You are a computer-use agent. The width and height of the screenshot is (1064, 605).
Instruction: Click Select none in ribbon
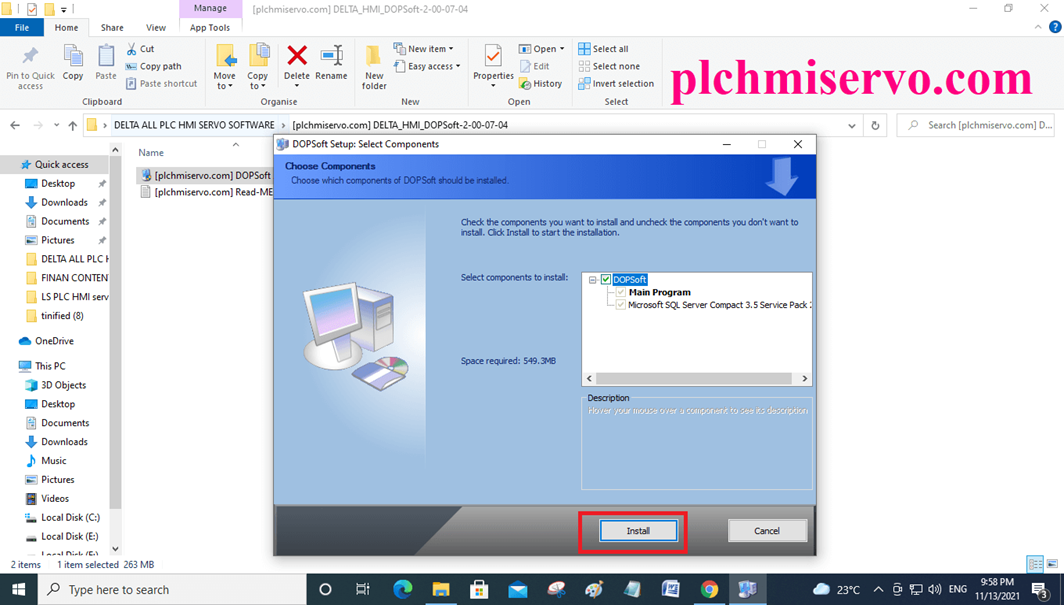click(609, 66)
